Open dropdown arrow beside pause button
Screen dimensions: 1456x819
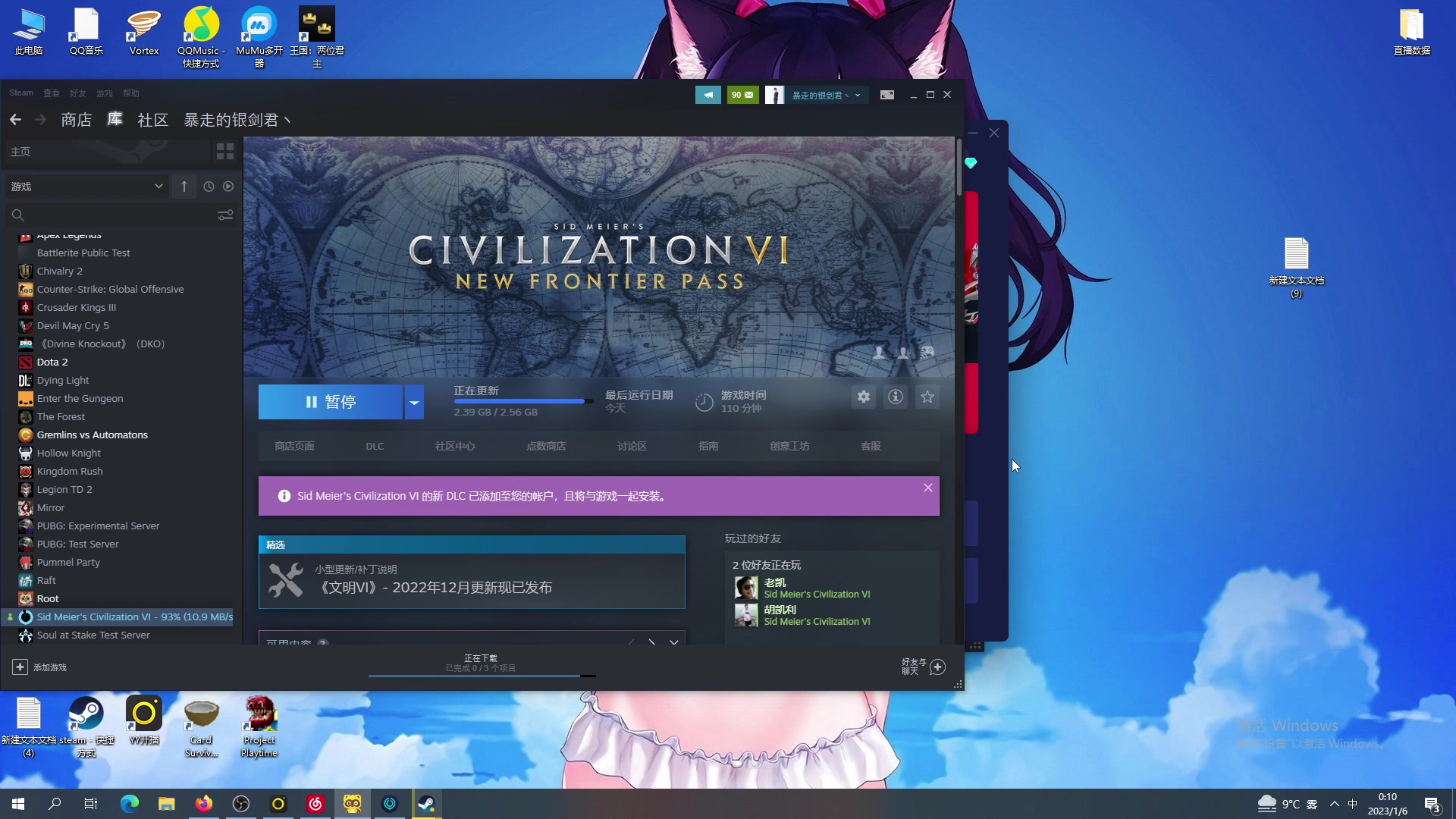414,402
